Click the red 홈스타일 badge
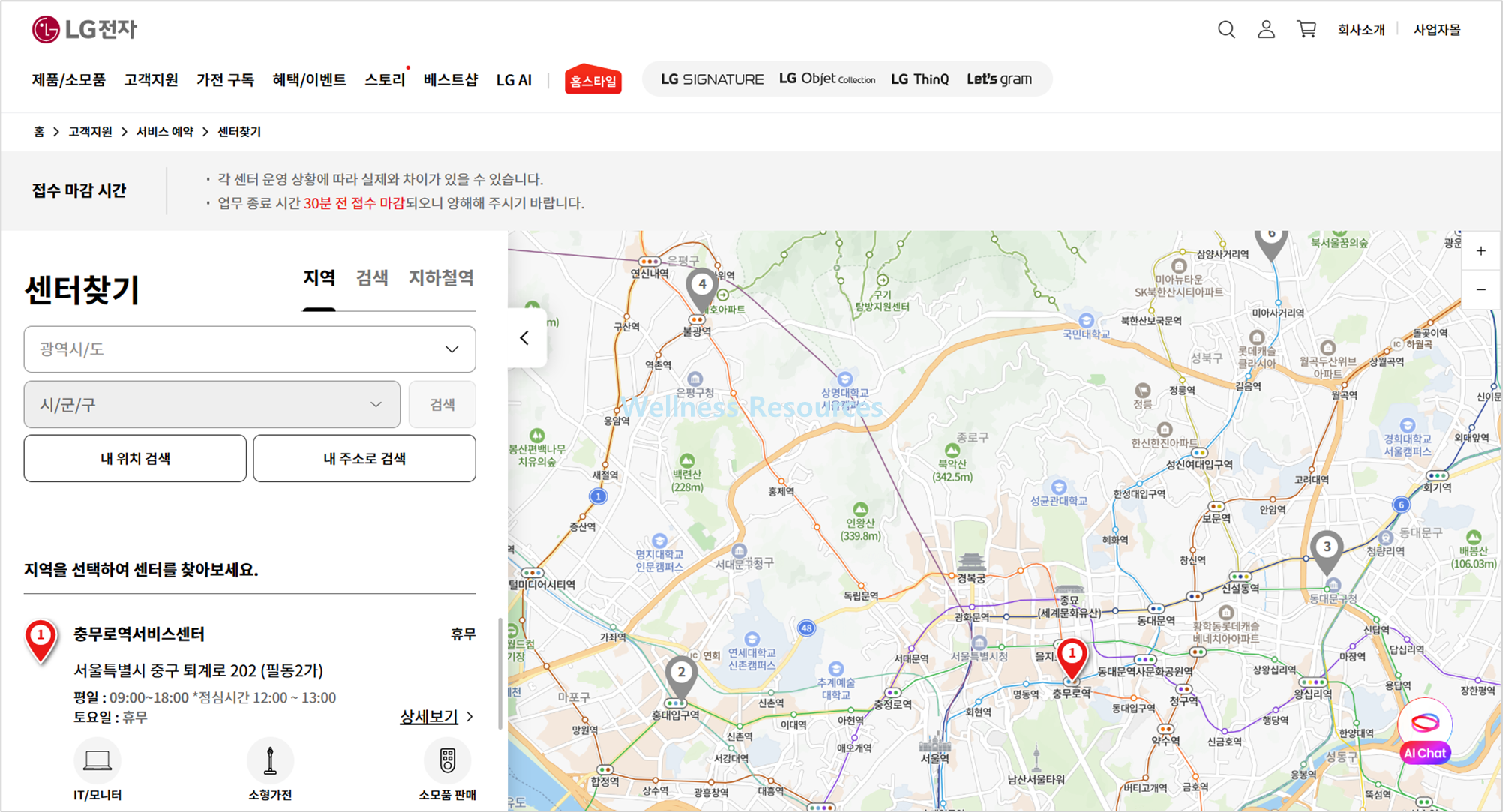The image size is (1503, 812). click(592, 79)
